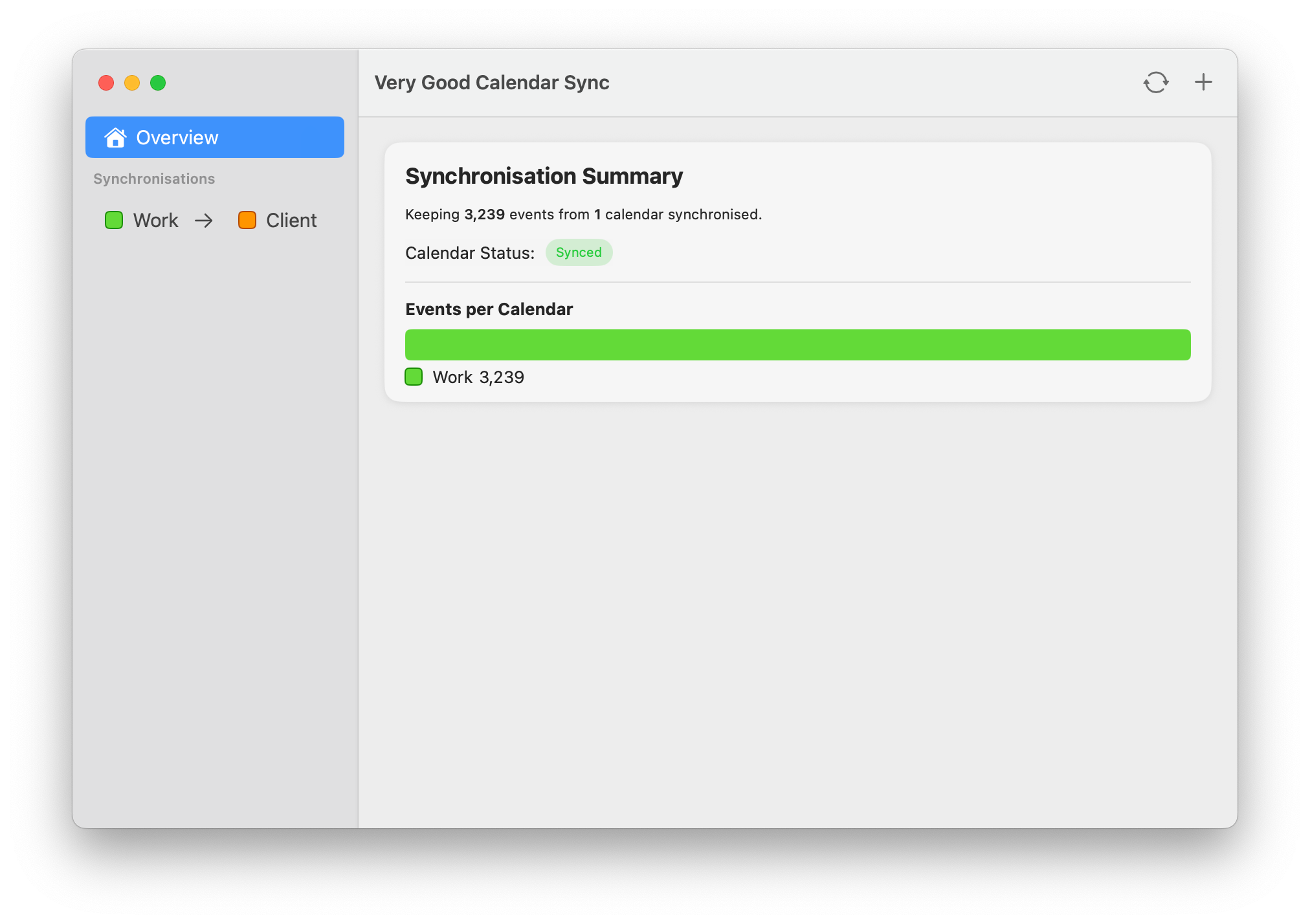Click the plus icon to add a synchronisation
Screen dimensions: 1310x924
[x=1203, y=82]
